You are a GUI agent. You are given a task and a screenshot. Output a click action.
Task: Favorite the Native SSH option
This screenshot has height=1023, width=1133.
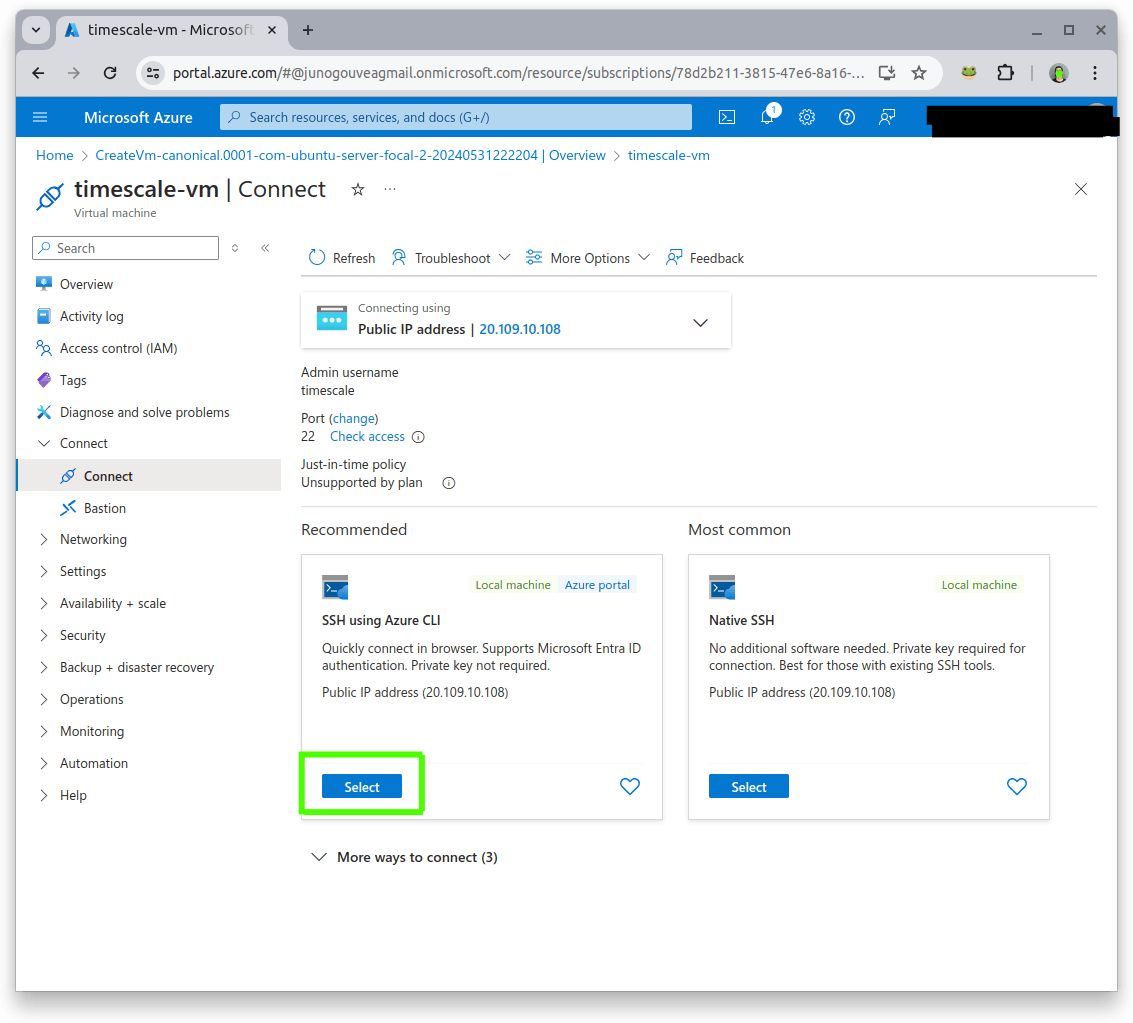click(1016, 786)
